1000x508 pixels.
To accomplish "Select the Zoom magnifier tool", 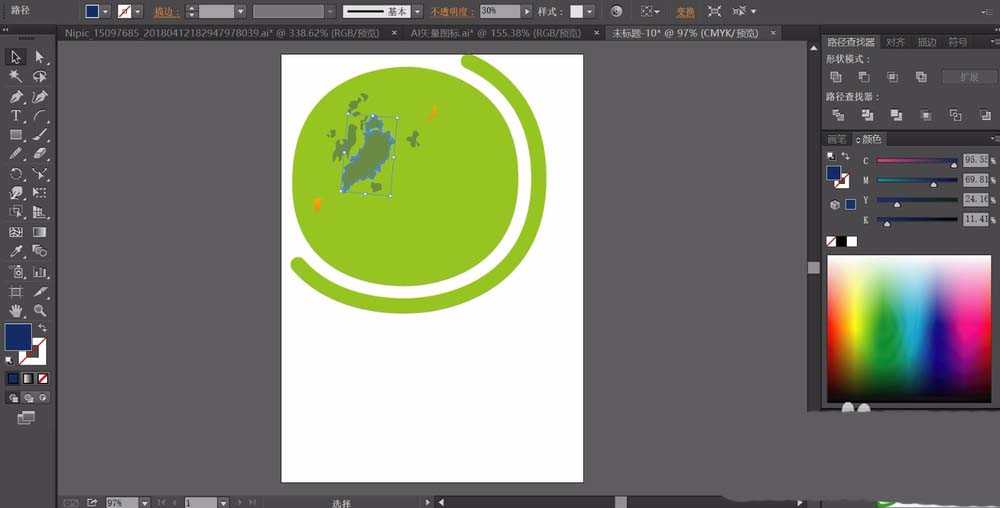I will click(x=40, y=311).
